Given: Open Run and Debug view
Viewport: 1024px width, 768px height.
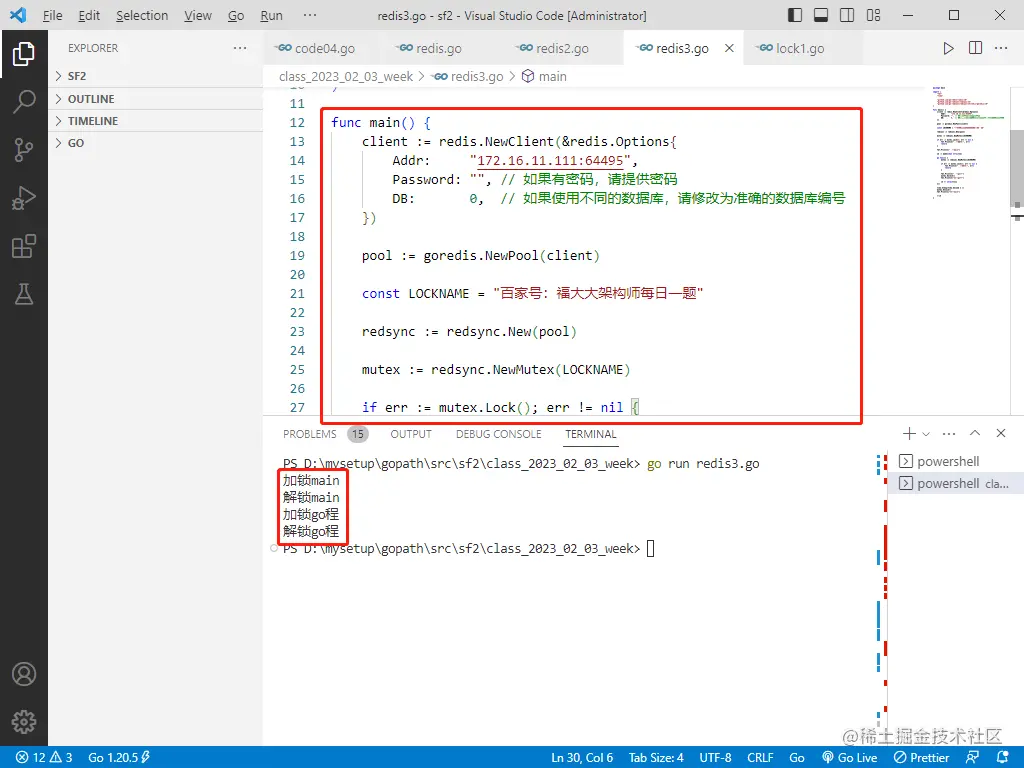Looking at the screenshot, I should coord(24,198).
